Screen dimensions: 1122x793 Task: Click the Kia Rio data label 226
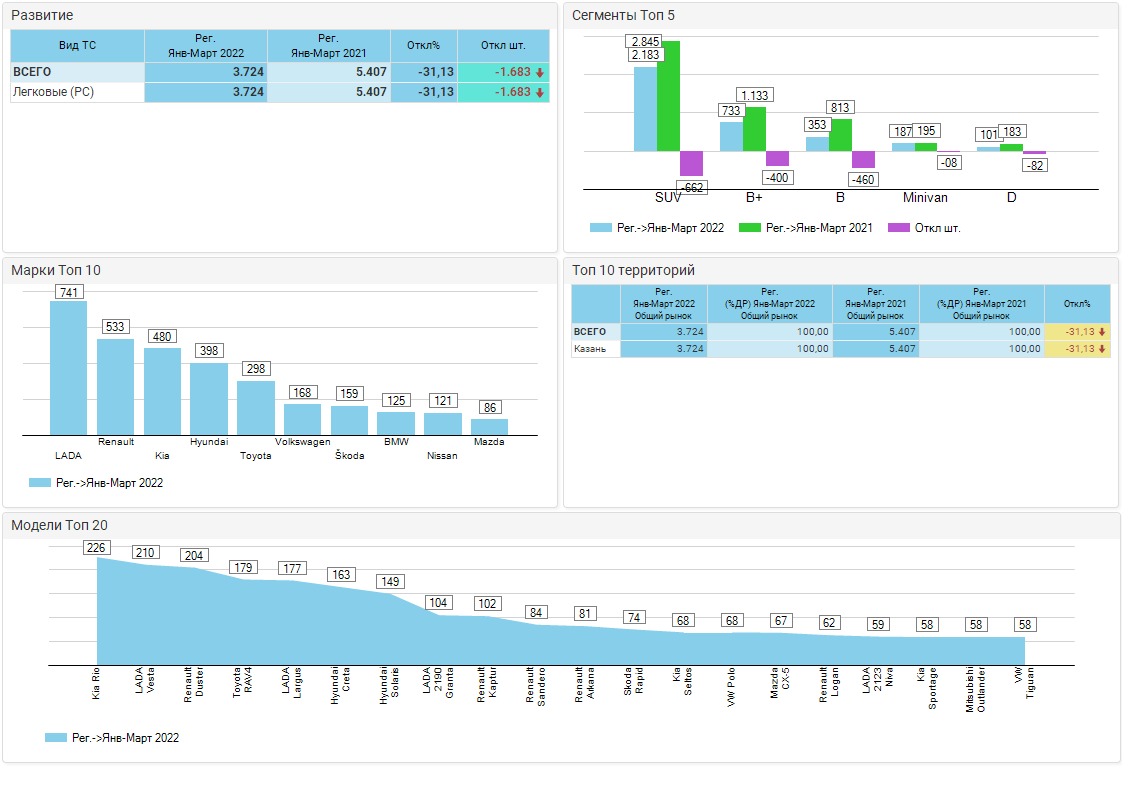pos(96,548)
